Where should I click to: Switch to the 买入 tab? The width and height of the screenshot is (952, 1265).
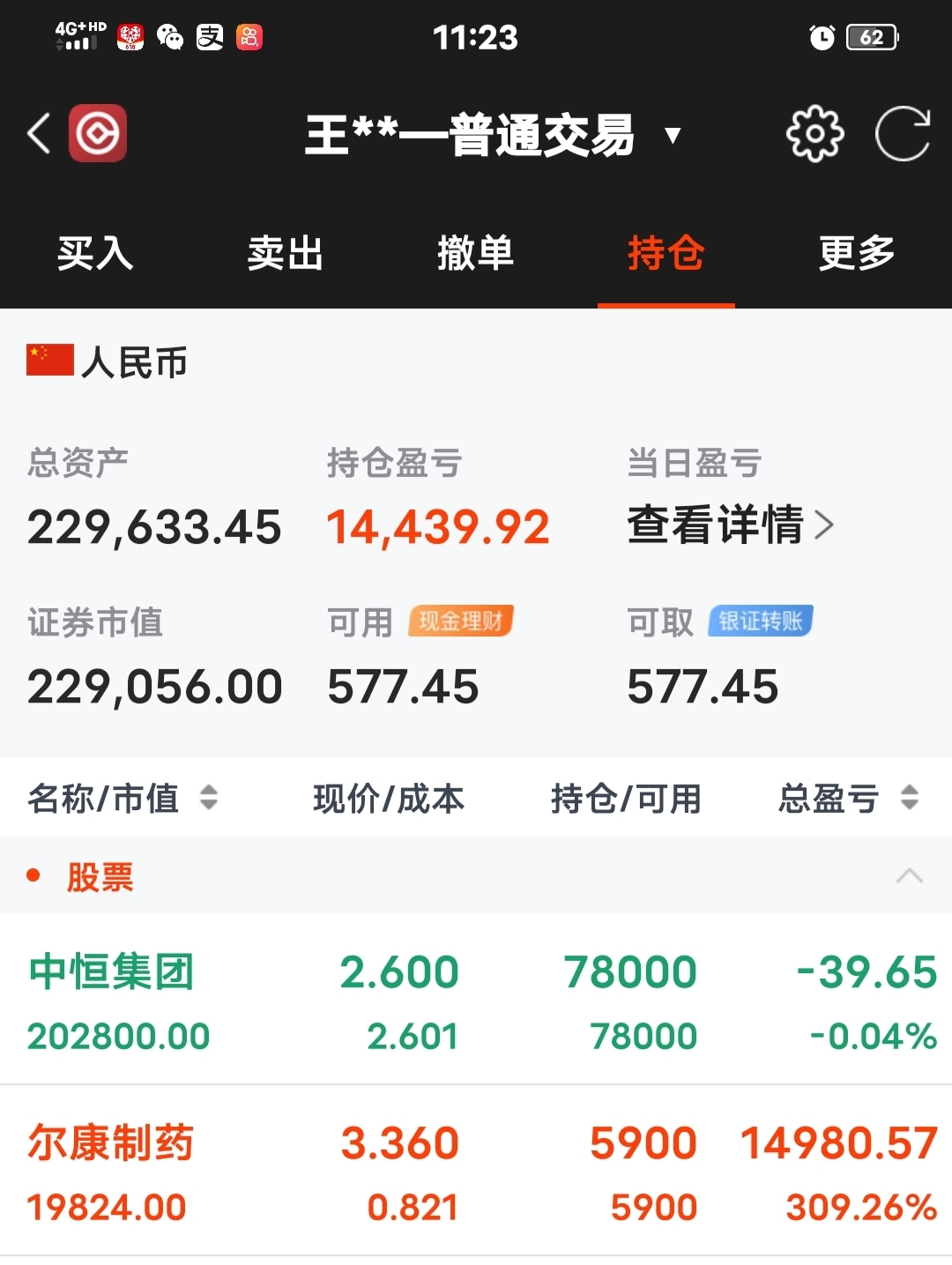(x=95, y=254)
